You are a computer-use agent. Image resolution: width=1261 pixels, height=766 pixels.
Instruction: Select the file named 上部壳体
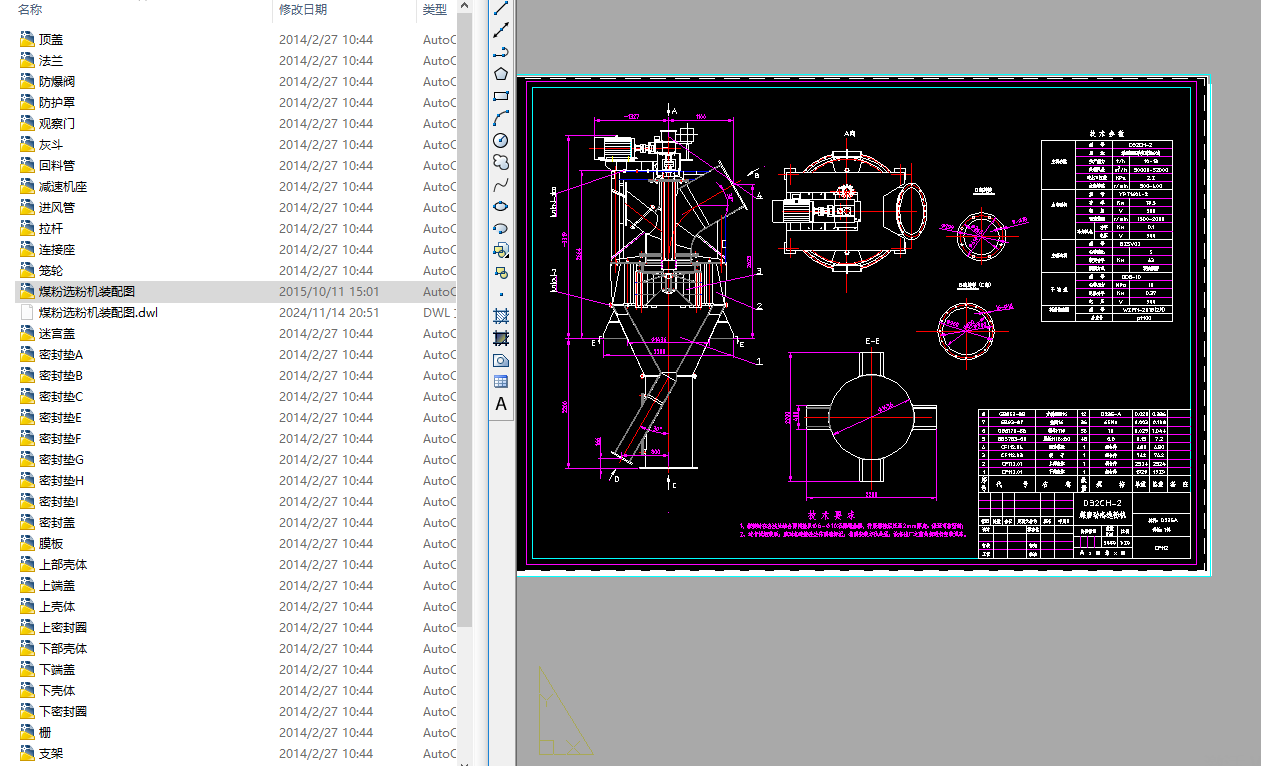point(63,565)
